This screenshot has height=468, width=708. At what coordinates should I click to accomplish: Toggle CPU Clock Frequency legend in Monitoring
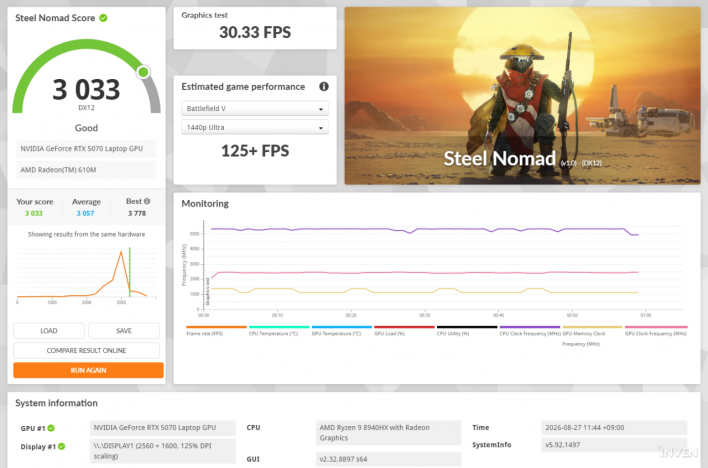coord(530,331)
